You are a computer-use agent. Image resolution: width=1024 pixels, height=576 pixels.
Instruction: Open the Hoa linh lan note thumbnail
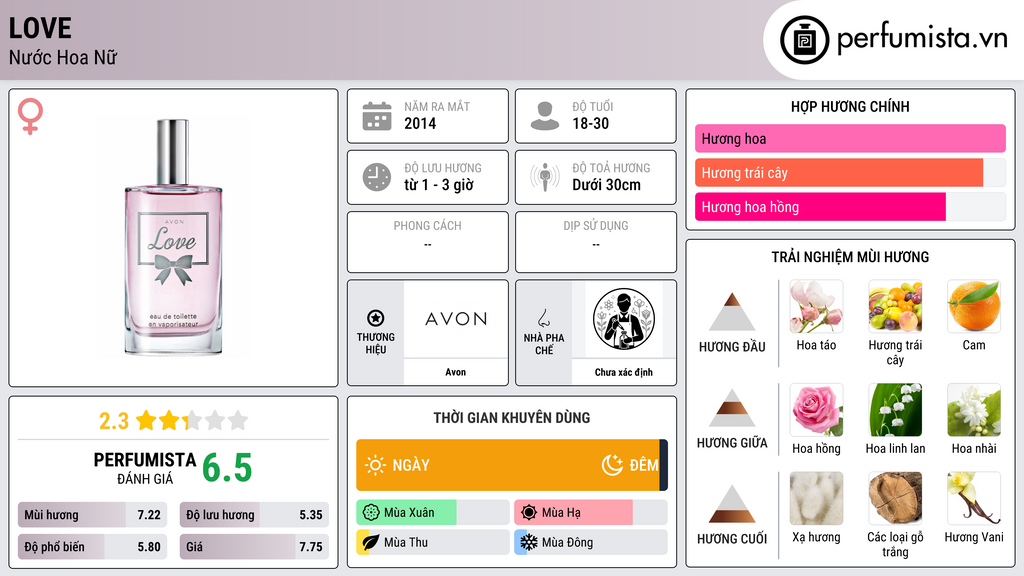tap(895, 409)
